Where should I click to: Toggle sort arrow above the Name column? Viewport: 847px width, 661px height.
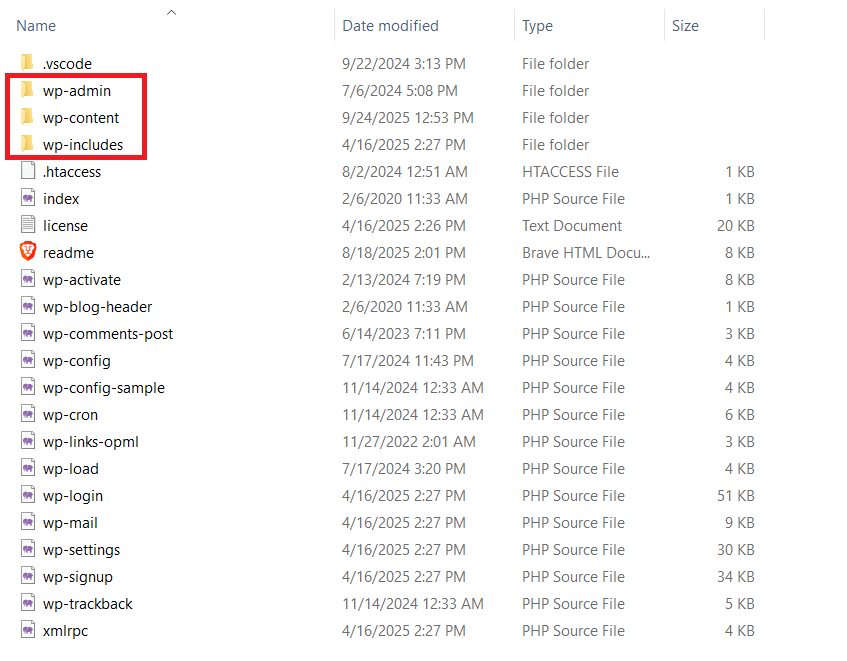[171, 12]
